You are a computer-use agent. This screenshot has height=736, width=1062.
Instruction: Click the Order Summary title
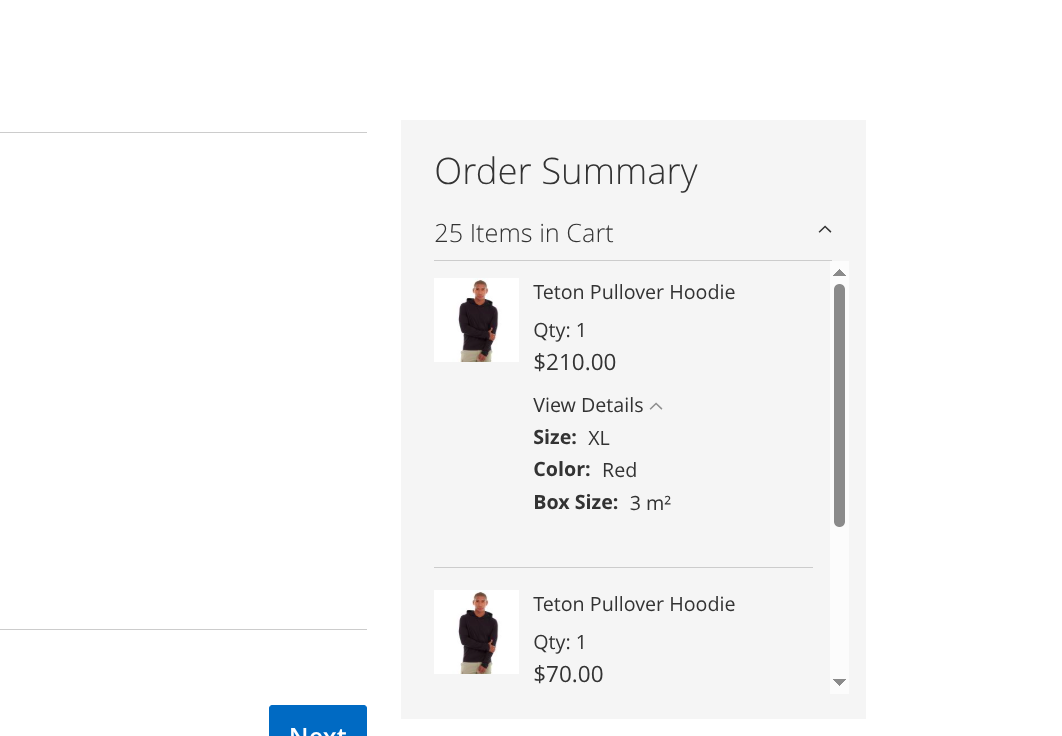[x=565, y=171]
